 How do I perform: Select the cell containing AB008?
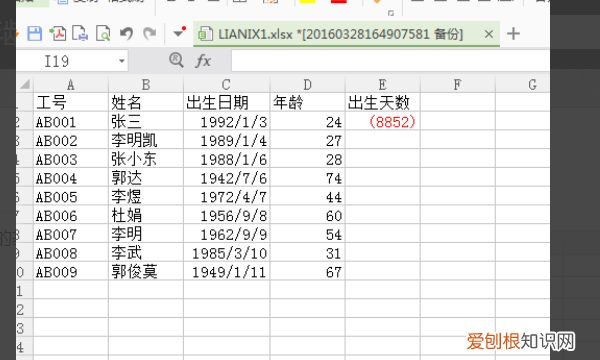[71, 252]
